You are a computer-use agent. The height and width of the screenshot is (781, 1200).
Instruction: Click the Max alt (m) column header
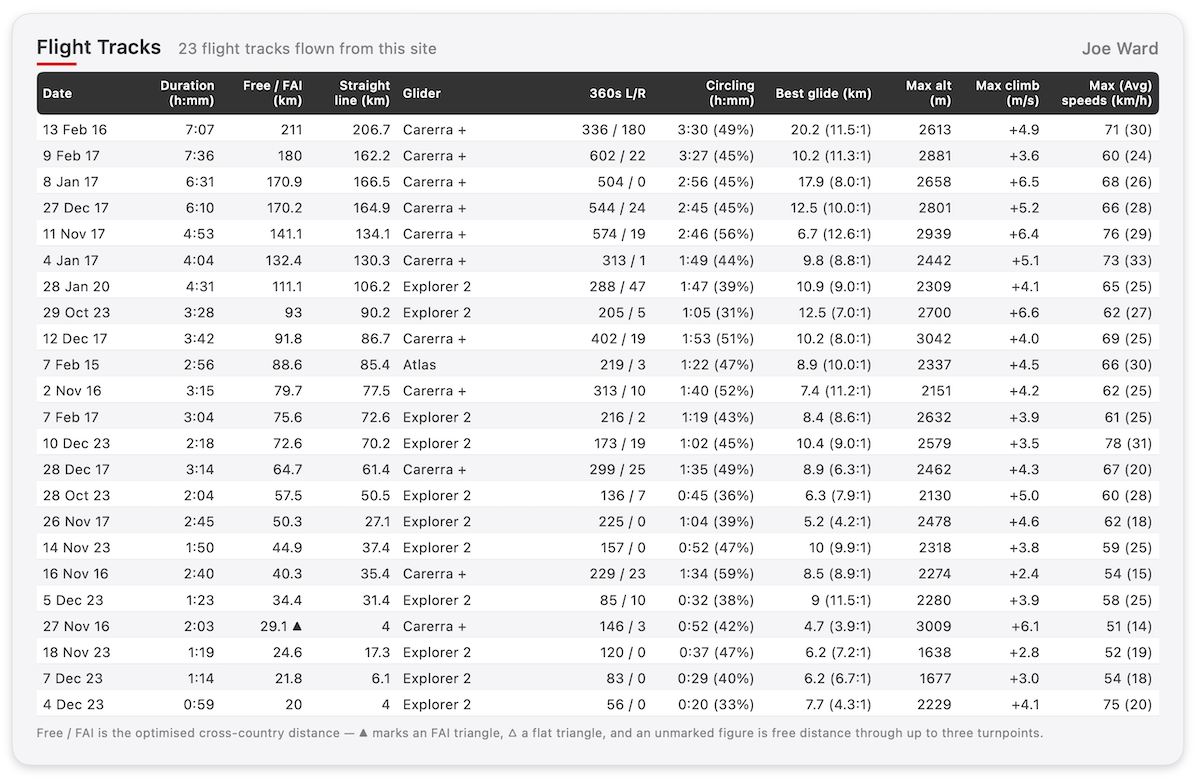928,93
